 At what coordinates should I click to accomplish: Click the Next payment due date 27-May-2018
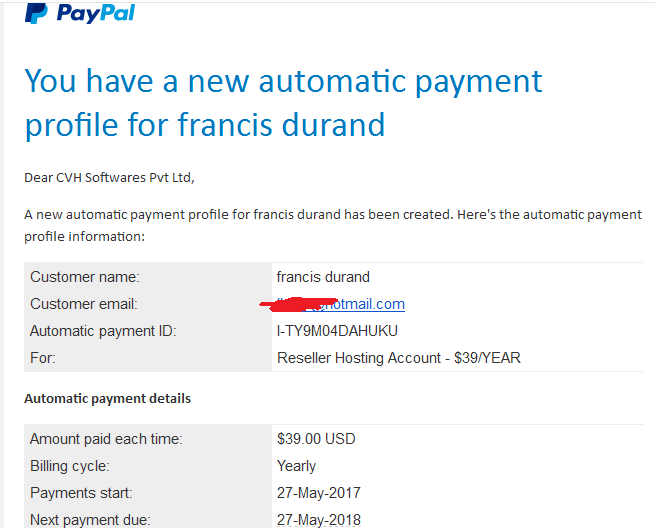tap(319, 520)
